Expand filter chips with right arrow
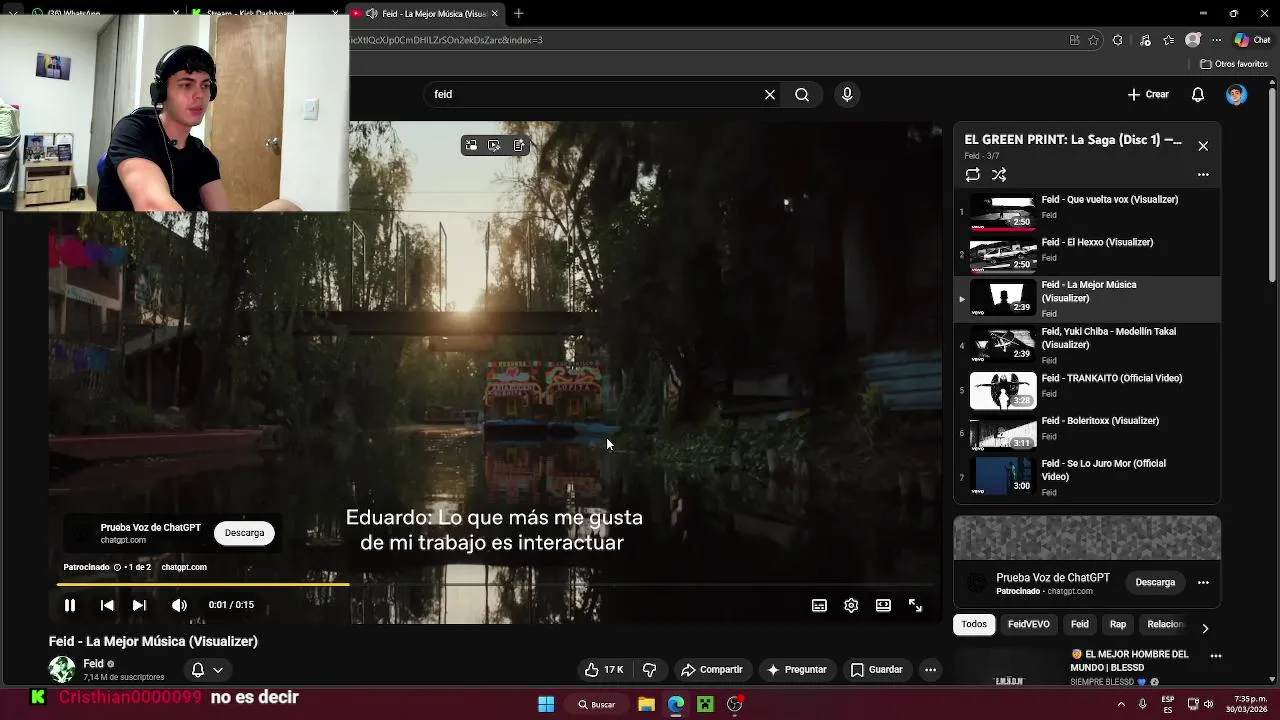The image size is (1280, 720). click(x=1205, y=628)
